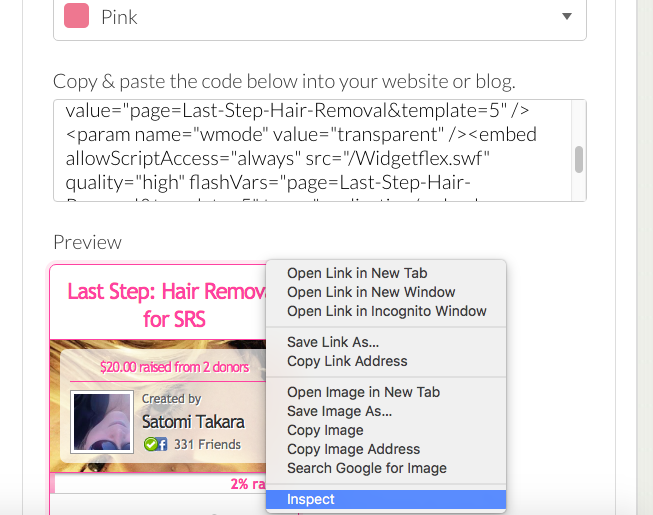Image resolution: width=653 pixels, height=515 pixels.
Task: Click the embed code box scrollbar thumb
Action: (579, 159)
